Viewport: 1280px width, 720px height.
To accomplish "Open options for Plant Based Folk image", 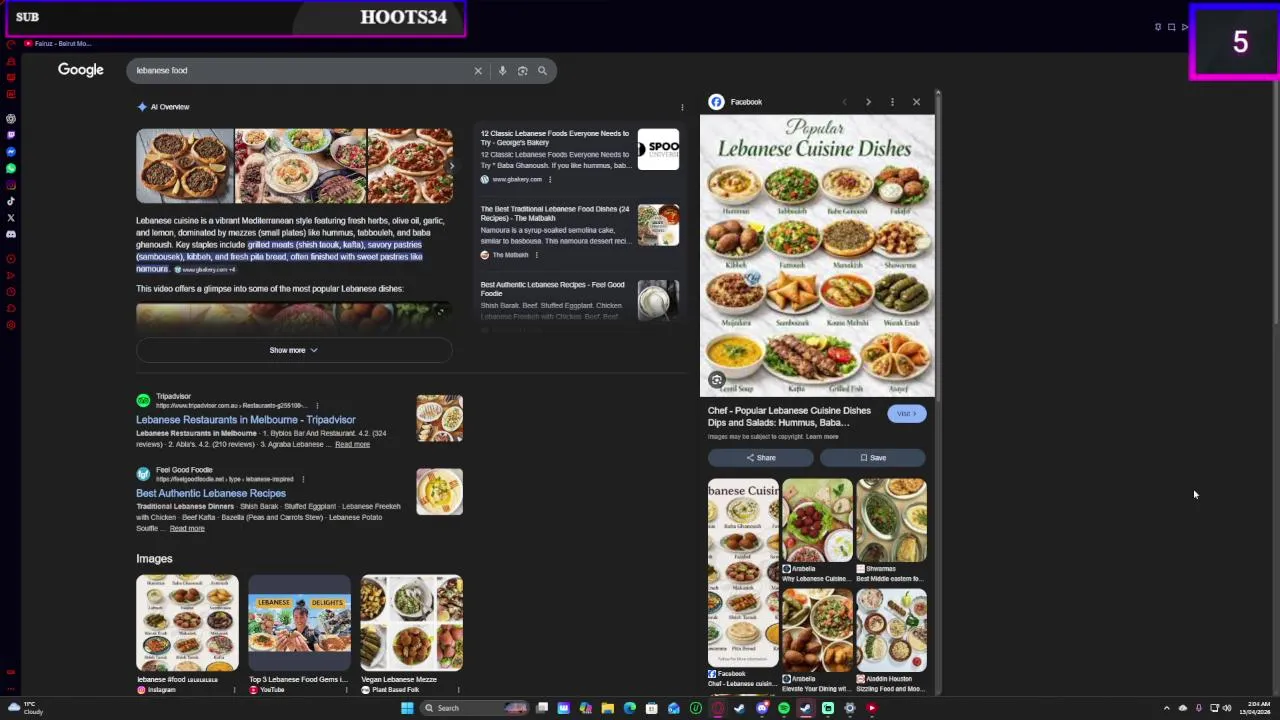I will click(458, 690).
